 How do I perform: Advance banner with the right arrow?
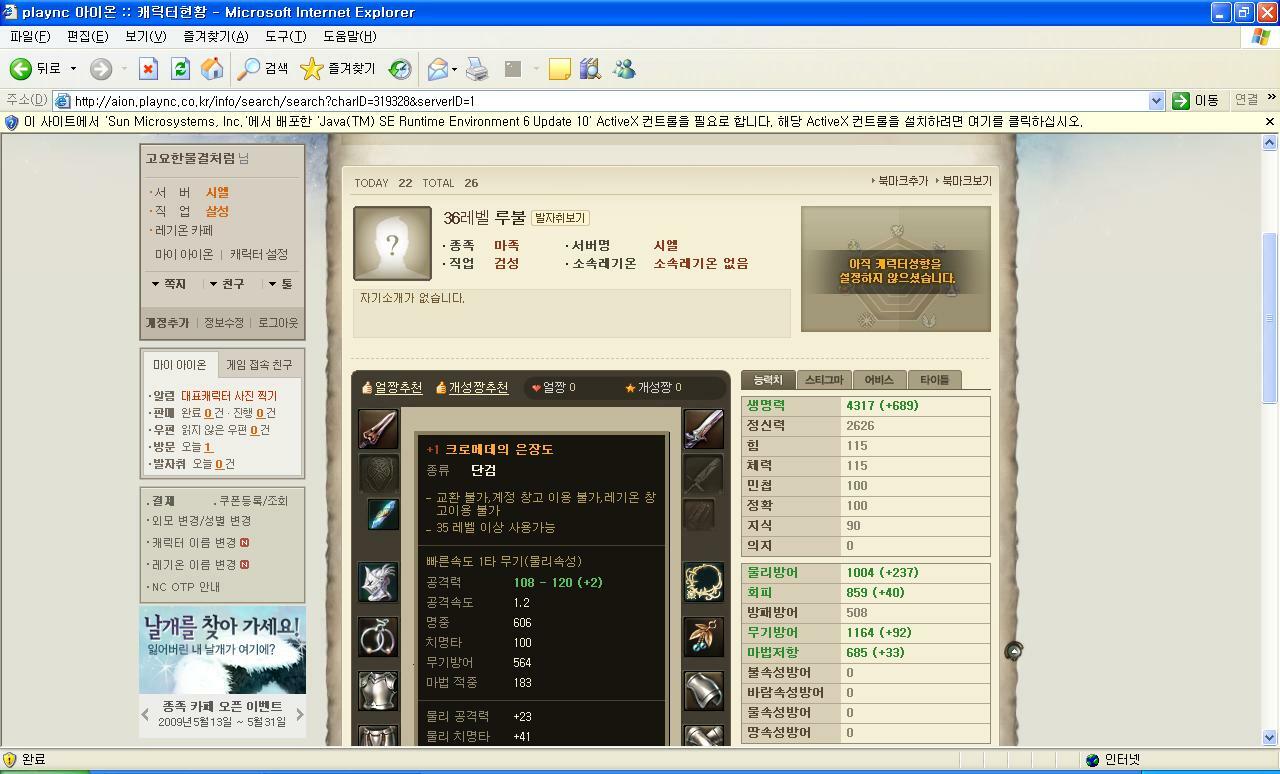click(x=299, y=714)
